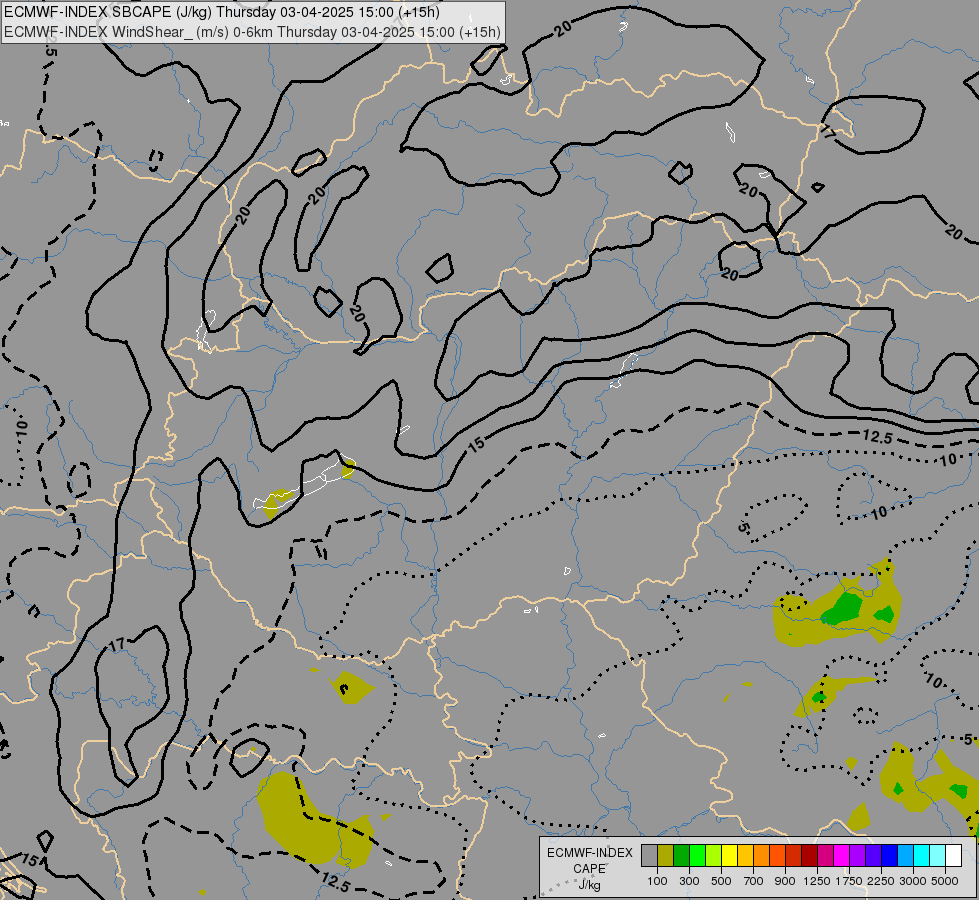Click the legend value 900
Screen dimensions: 979x900
tap(785, 881)
